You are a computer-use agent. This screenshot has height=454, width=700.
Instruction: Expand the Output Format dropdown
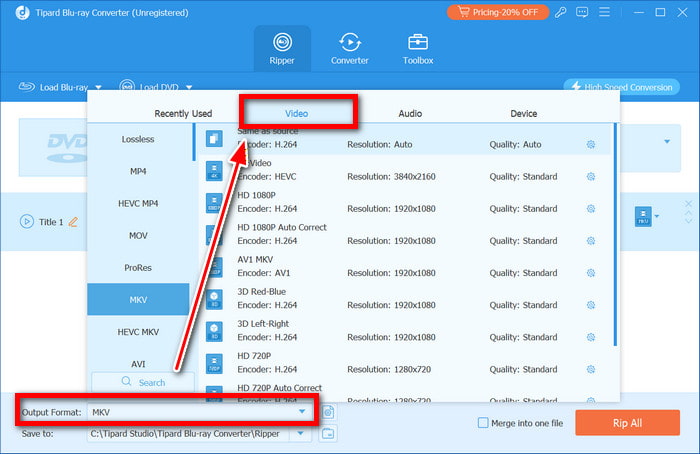coord(302,411)
